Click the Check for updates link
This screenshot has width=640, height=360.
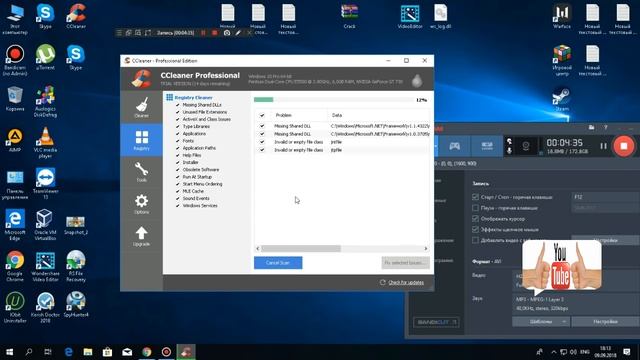click(x=406, y=282)
